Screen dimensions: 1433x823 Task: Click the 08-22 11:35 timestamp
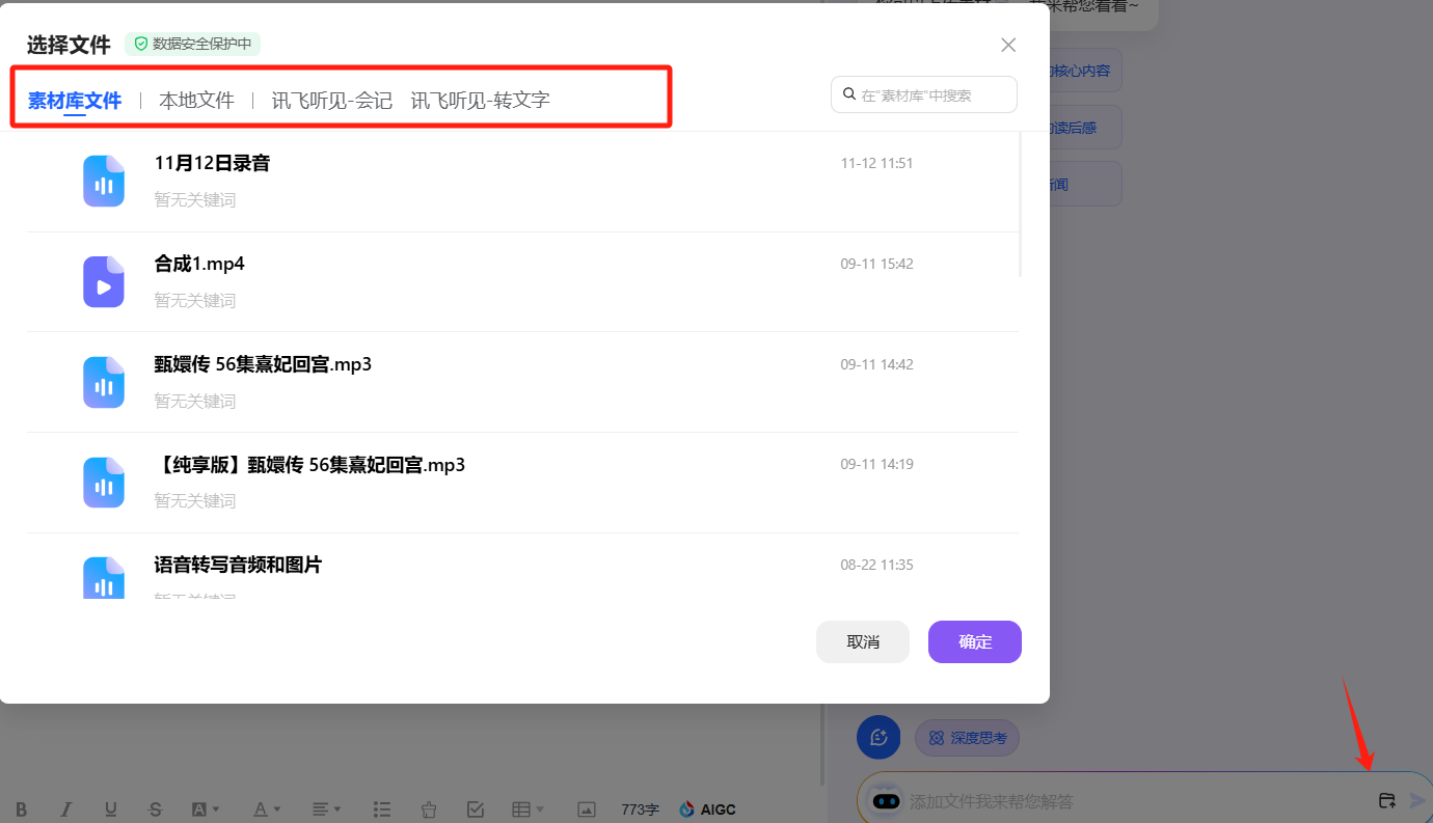point(877,565)
